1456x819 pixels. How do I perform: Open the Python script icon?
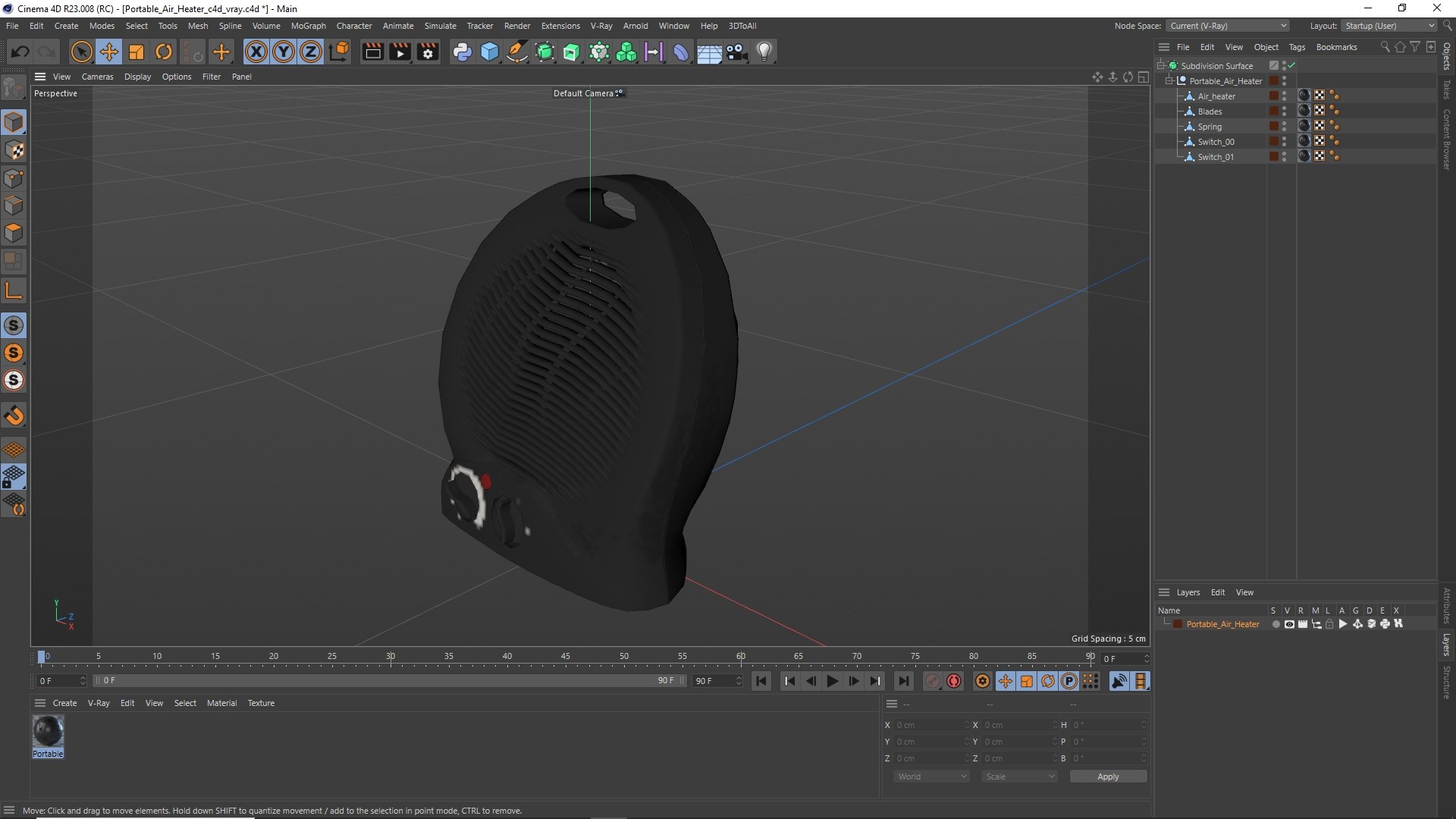[x=462, y=52]
